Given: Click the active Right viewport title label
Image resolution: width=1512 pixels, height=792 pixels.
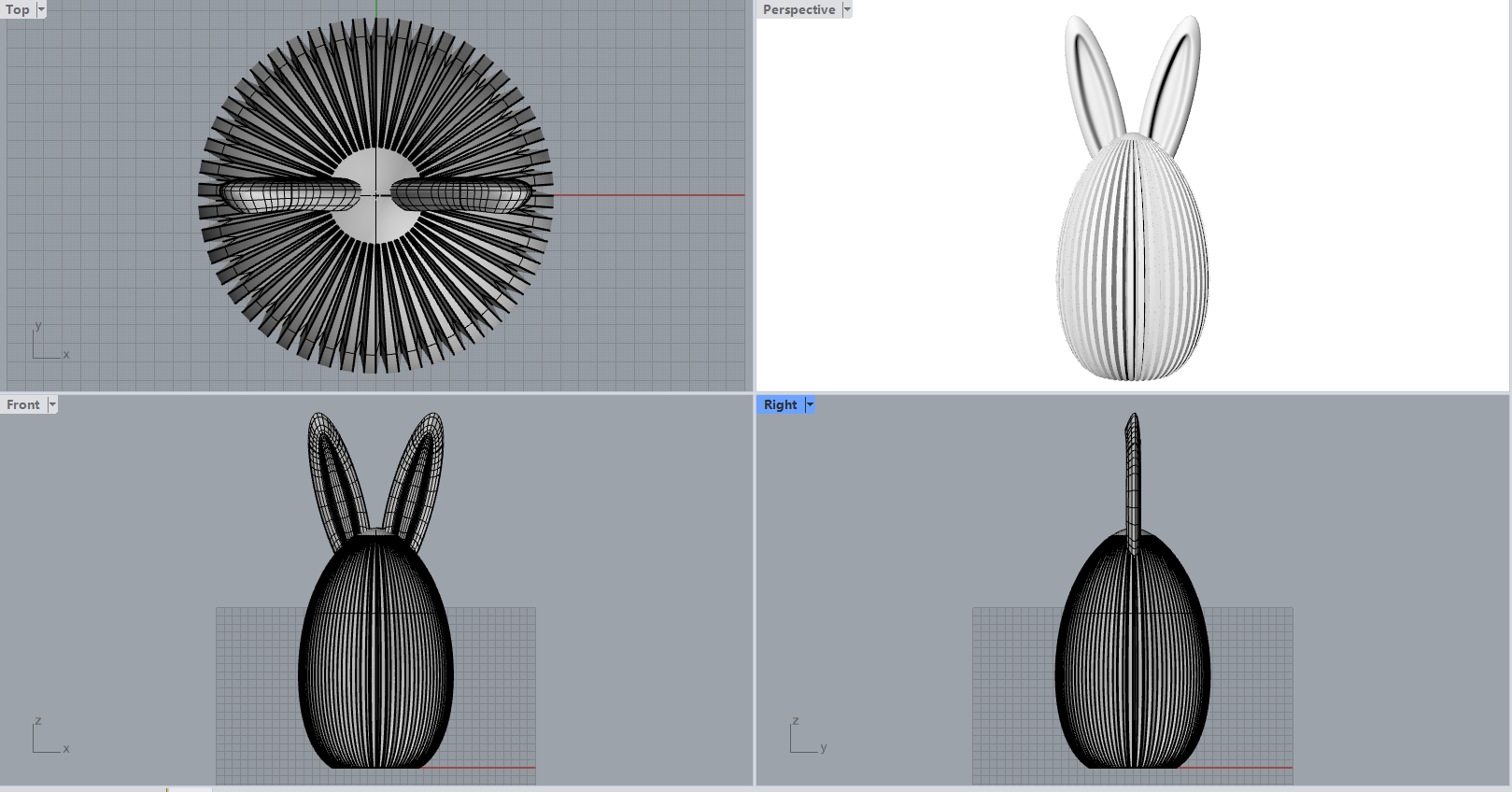Looking at the screenshot, I should [780, 404].
